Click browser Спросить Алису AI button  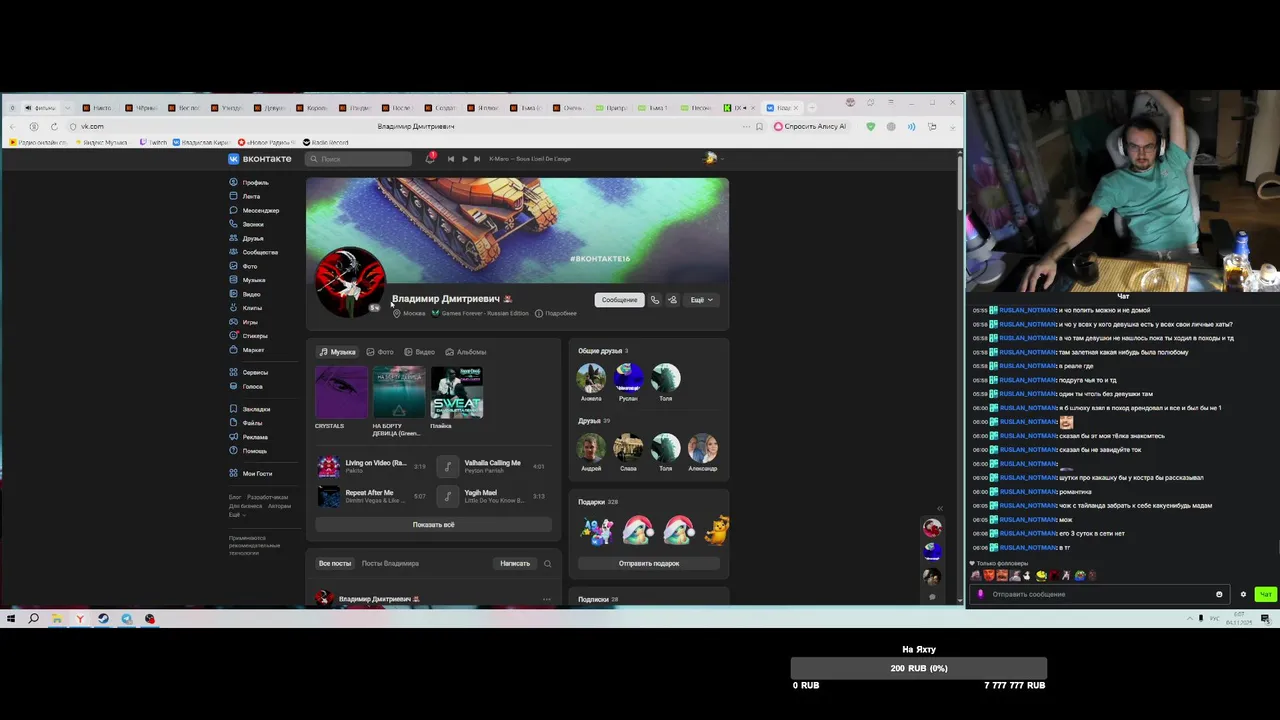click(808, 127)
